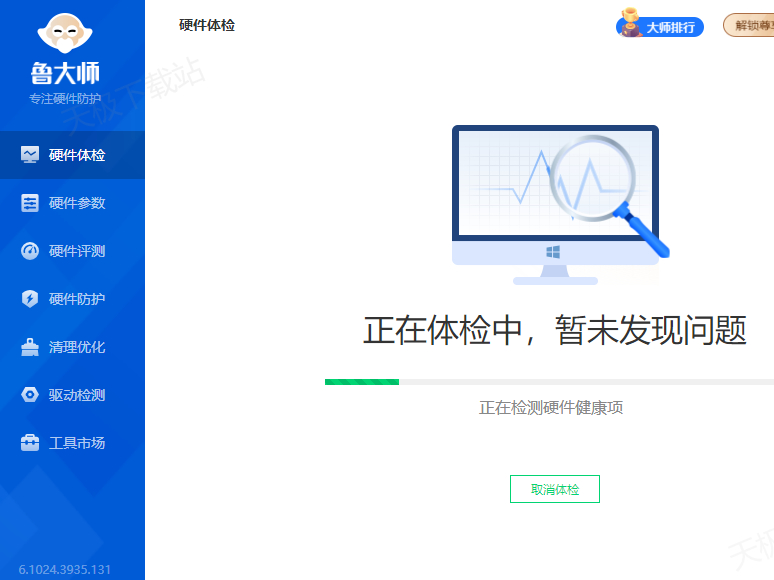Click the 硬件体检 monitor icon in sidebar
The height and width of the screenshot is (580, 774).
click(x=30, y=155)
